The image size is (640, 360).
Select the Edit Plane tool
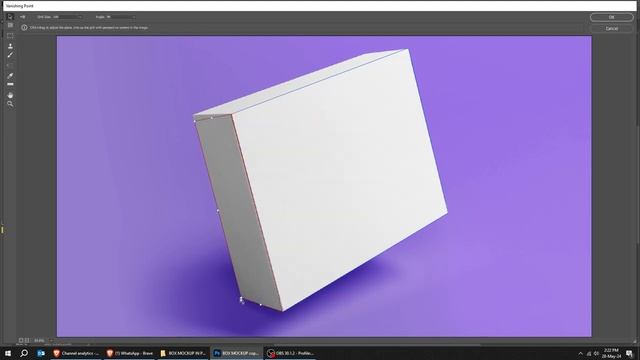(10, 17)
